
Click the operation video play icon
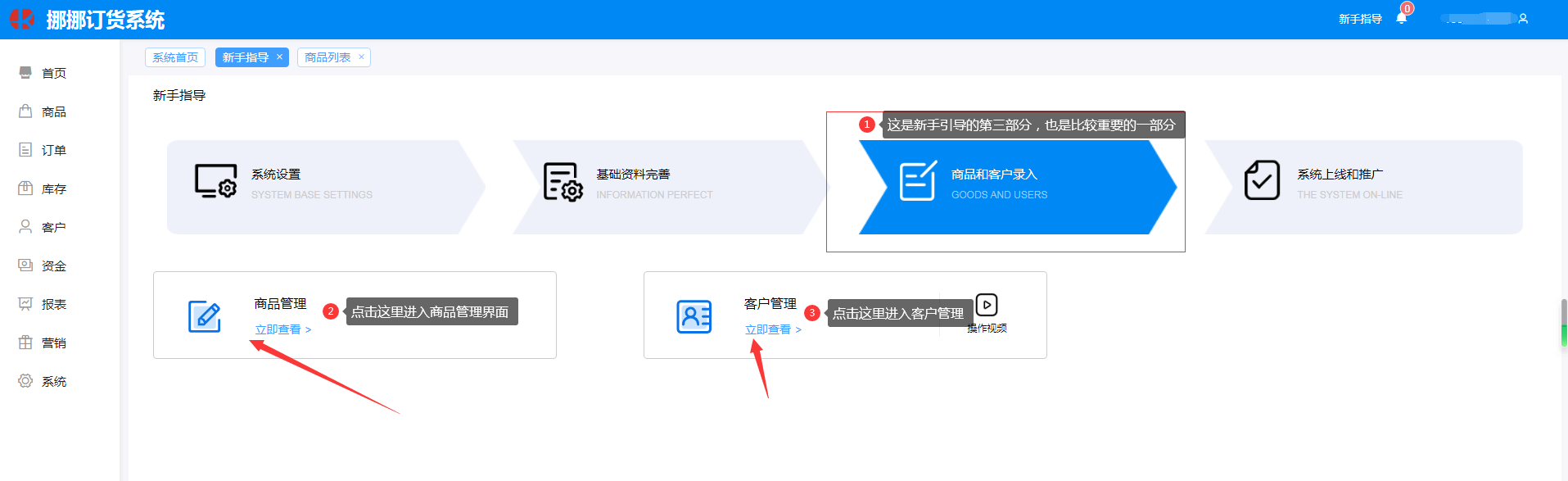tap(987, 305)
